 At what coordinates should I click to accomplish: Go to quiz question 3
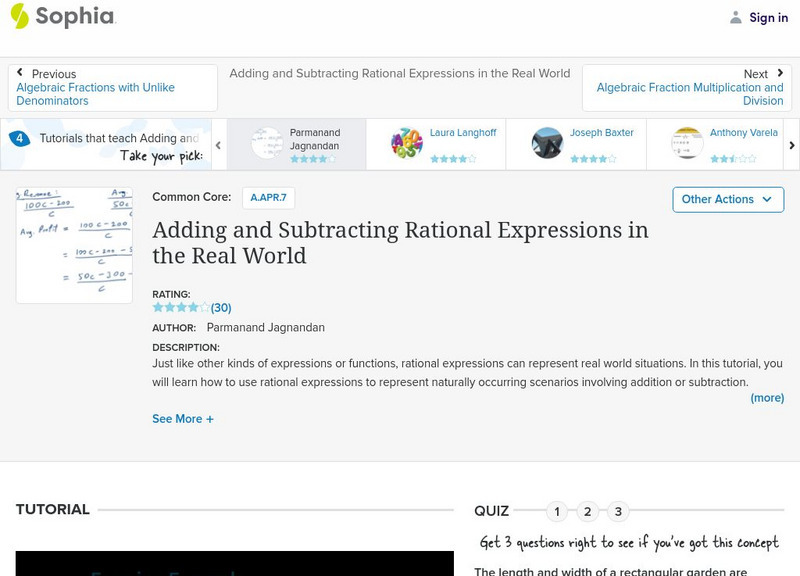[618, 512]
